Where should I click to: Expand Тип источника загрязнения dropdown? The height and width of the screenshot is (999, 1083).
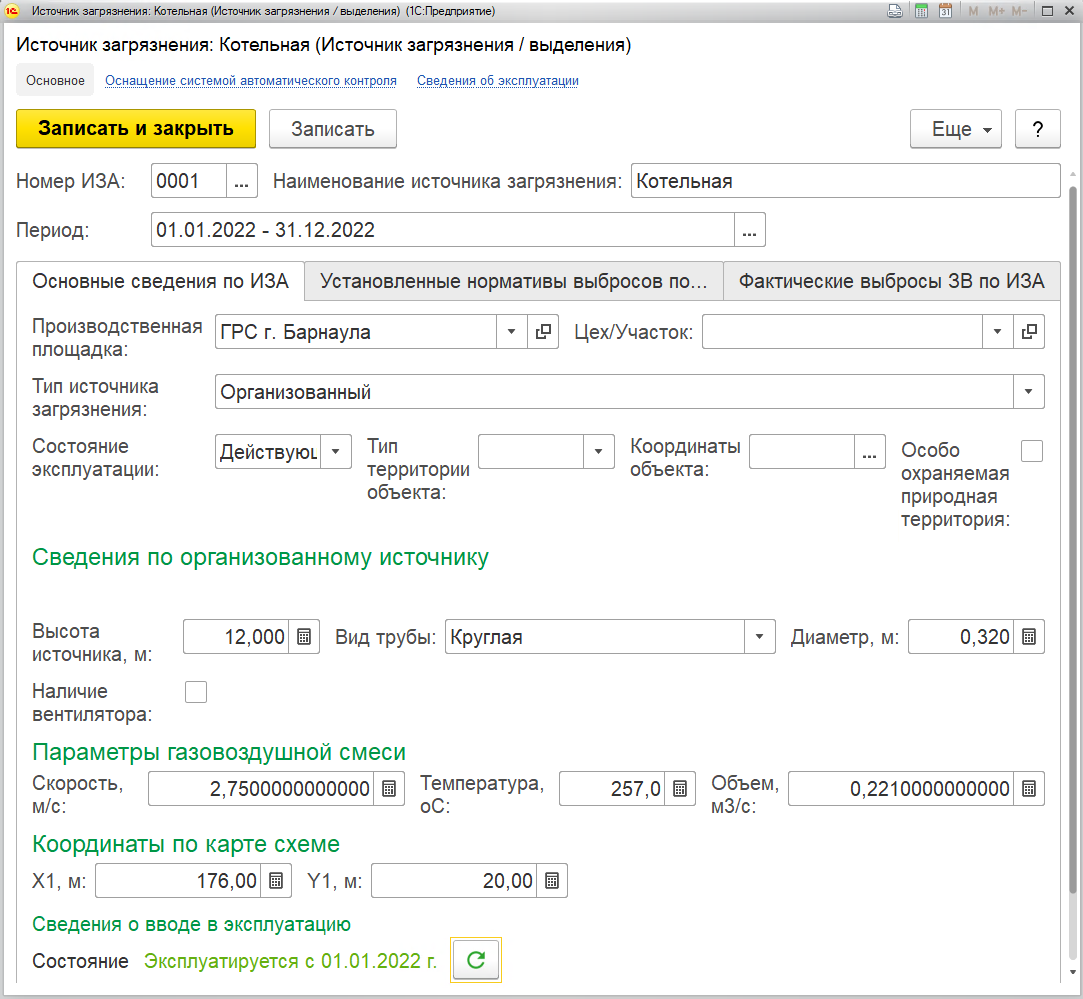[1028, 392]
